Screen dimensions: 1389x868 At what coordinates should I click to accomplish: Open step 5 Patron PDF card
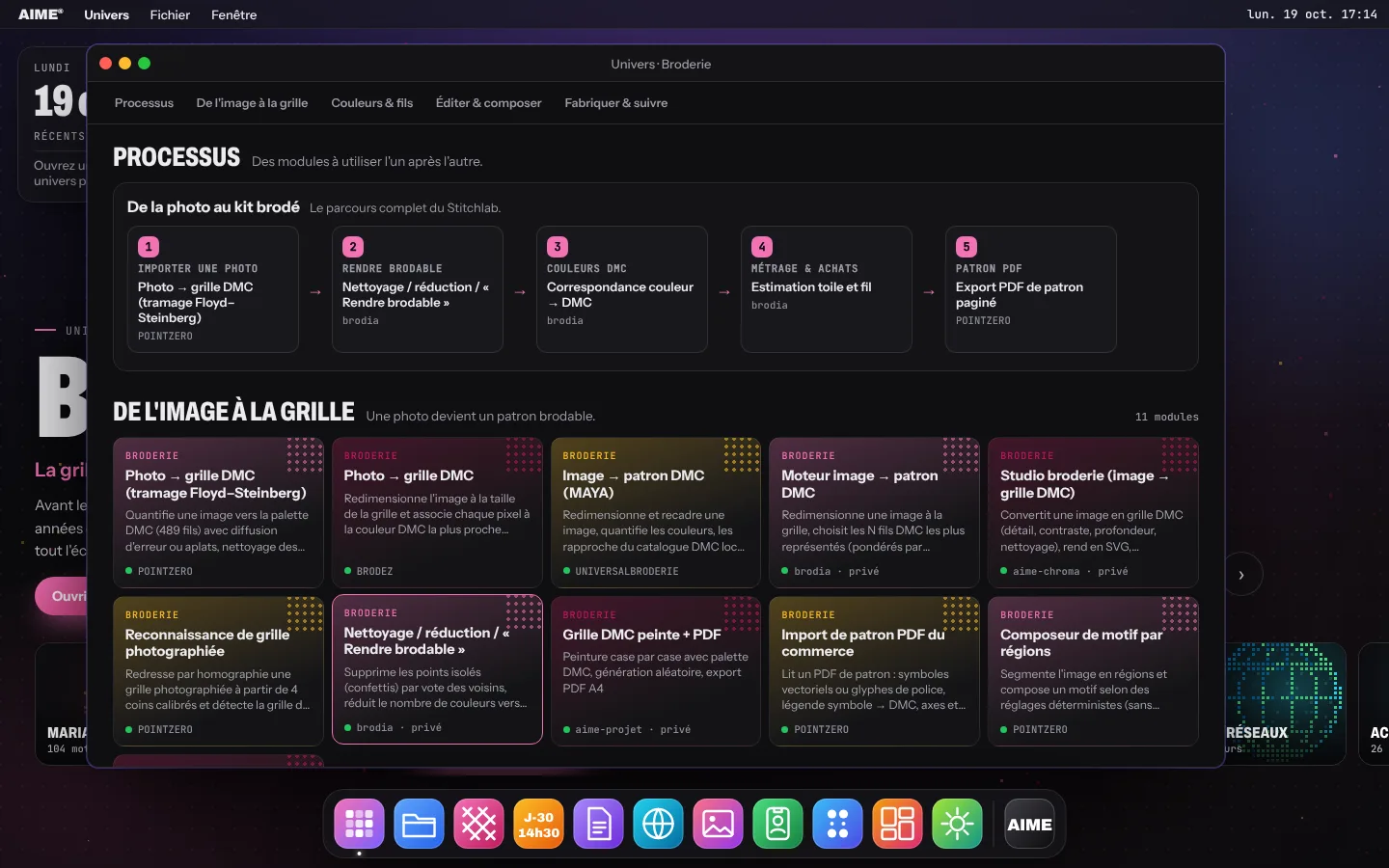click(1031, 289)
